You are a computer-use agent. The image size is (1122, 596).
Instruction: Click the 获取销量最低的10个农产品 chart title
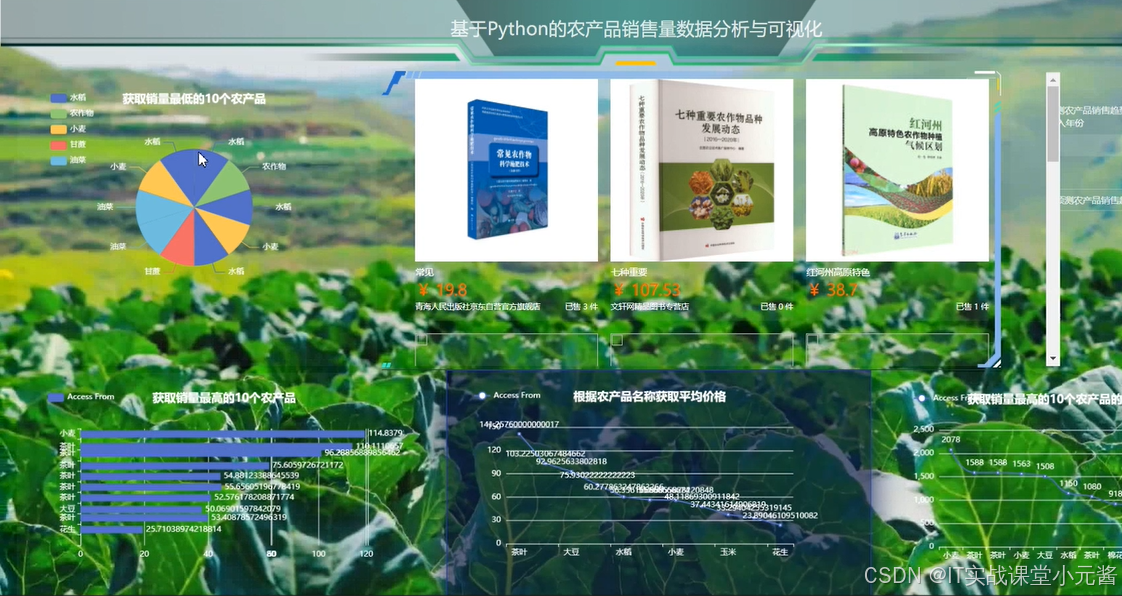coord(194,99)
